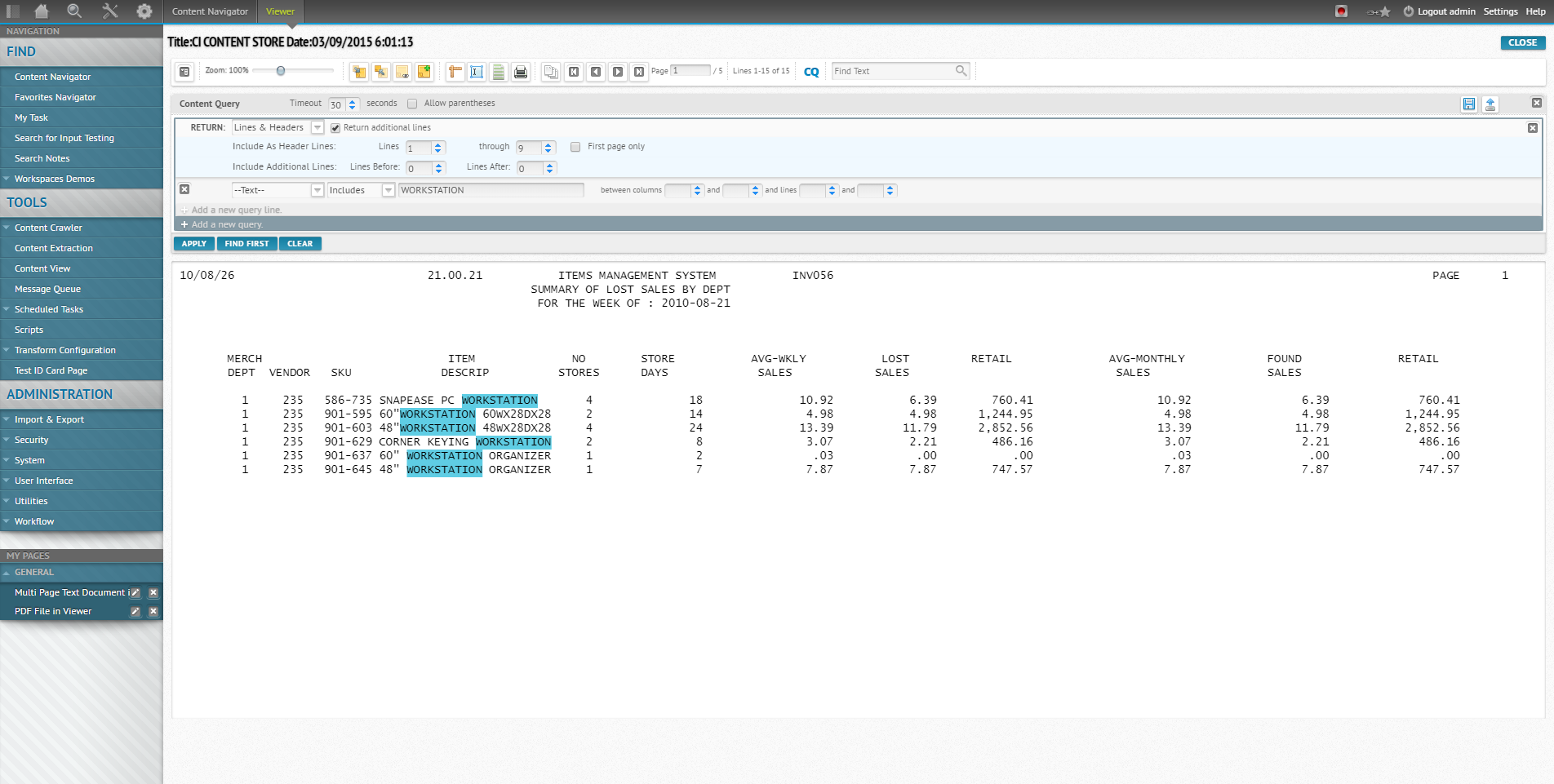Adjust the header lines through stepper
The image size is (1554, 784).
tap(548, 148)
